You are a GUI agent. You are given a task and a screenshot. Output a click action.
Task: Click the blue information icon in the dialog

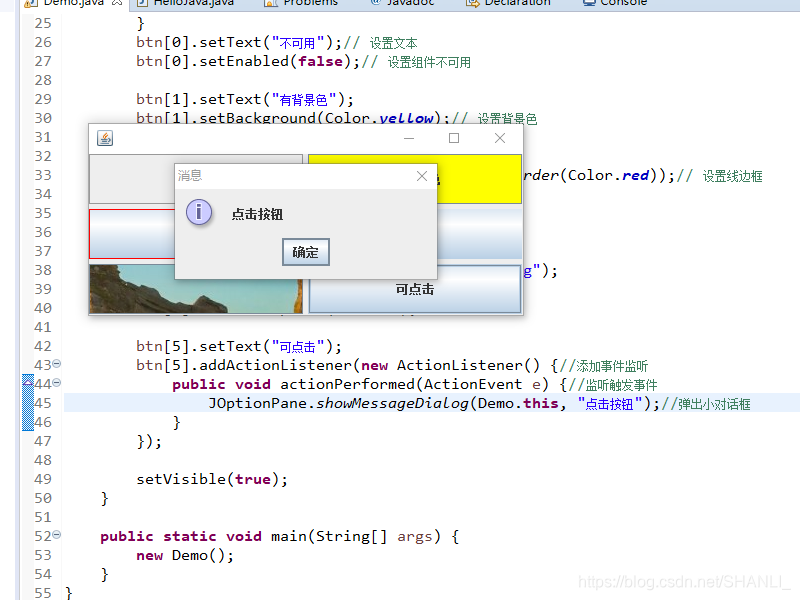[199, 212]
